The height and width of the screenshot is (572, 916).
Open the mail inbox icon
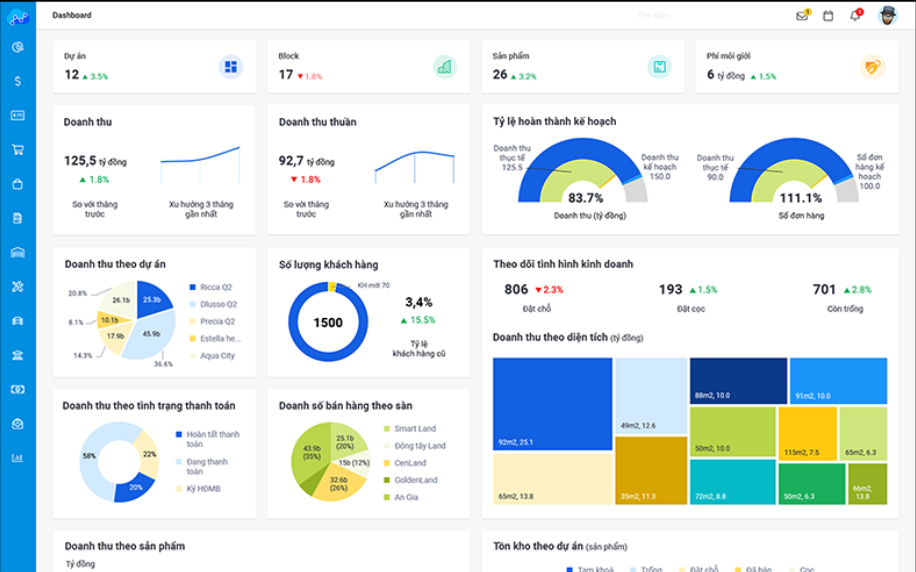click(801, 16)
